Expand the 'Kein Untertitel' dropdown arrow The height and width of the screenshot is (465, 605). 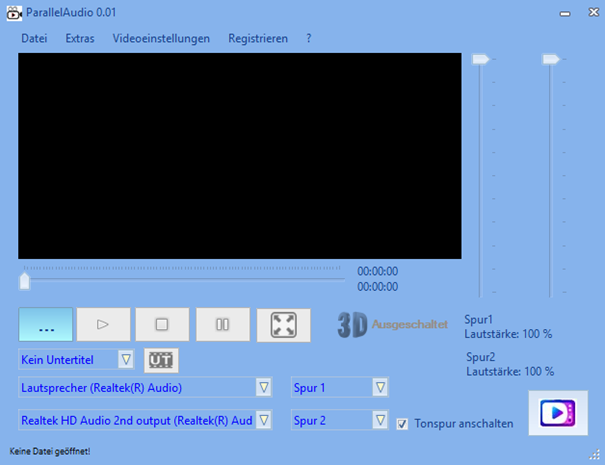(126, 360)
